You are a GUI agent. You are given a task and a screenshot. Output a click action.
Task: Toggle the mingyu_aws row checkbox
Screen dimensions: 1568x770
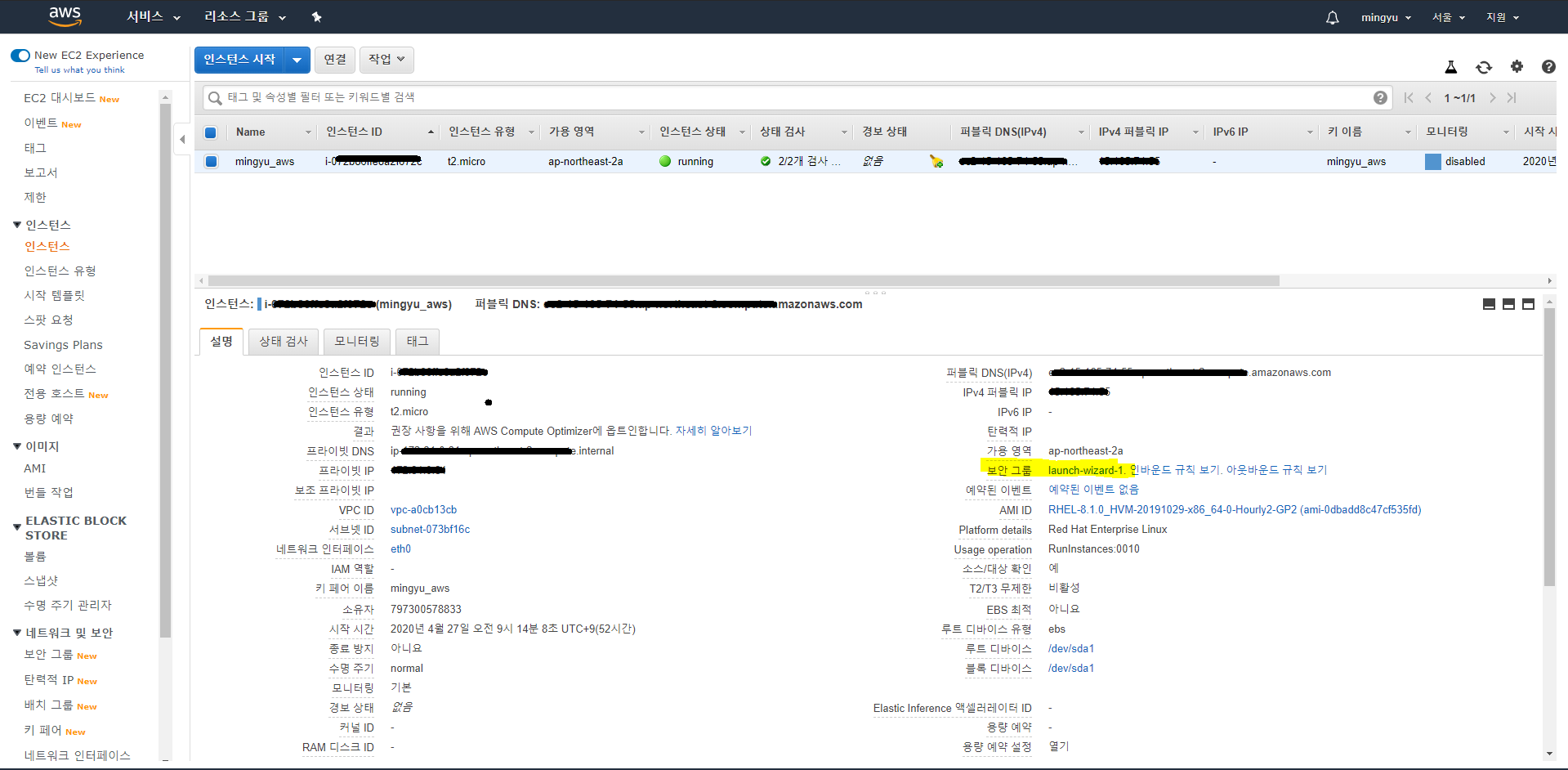coord(212,161)
